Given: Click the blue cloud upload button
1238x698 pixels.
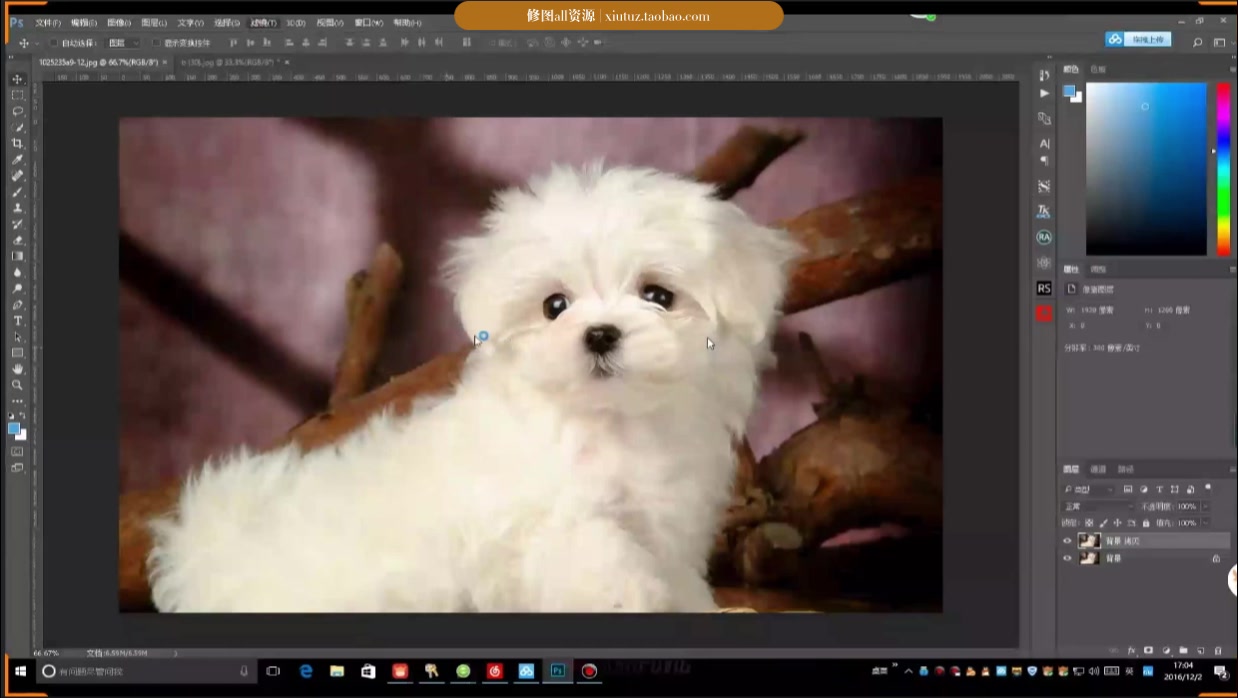Looking at the screenshot, I should pyautogui.click(x=1136, y=39).
